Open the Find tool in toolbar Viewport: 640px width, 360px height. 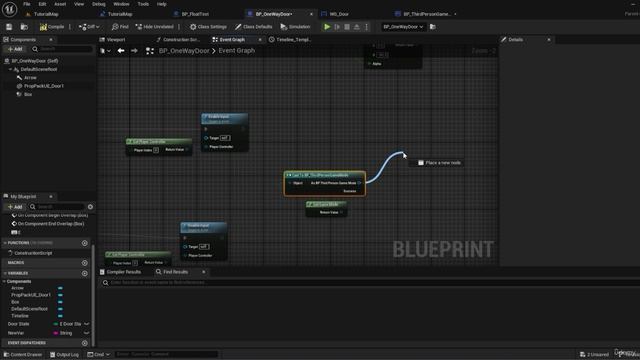pyautogui.click(x=120, y=27)
